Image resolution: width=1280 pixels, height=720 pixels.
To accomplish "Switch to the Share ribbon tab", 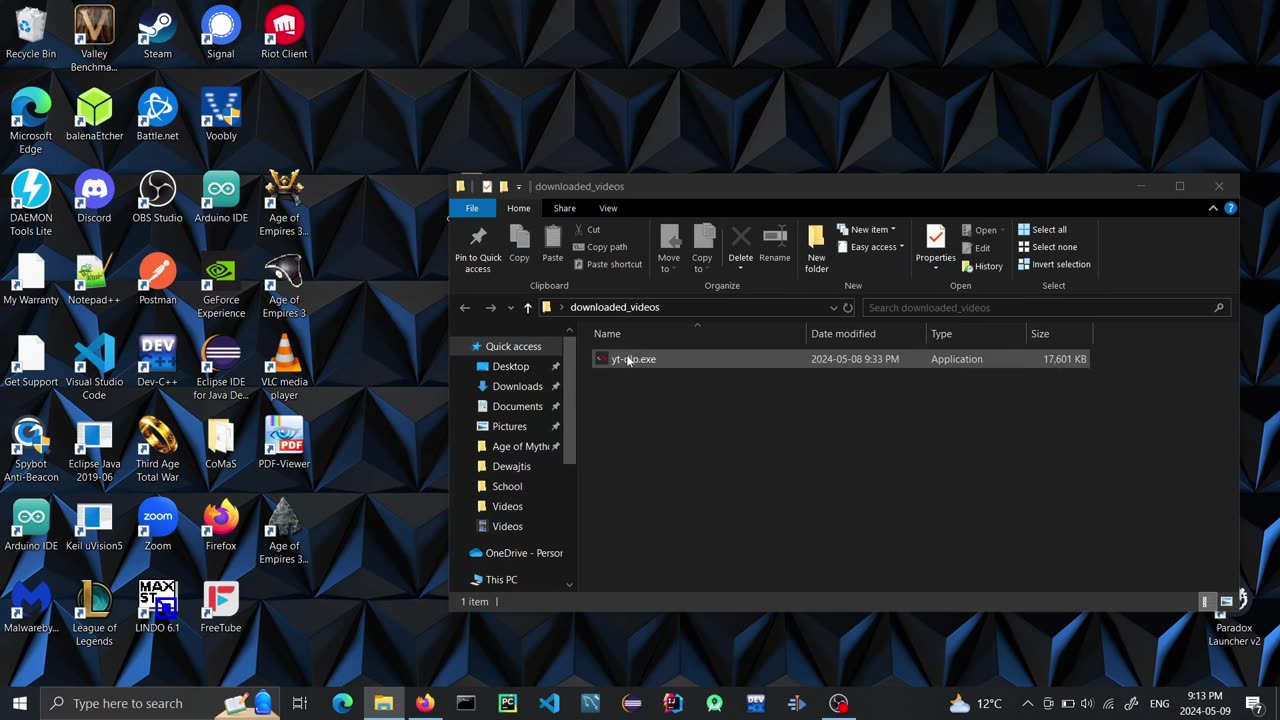I will (564, 208).
